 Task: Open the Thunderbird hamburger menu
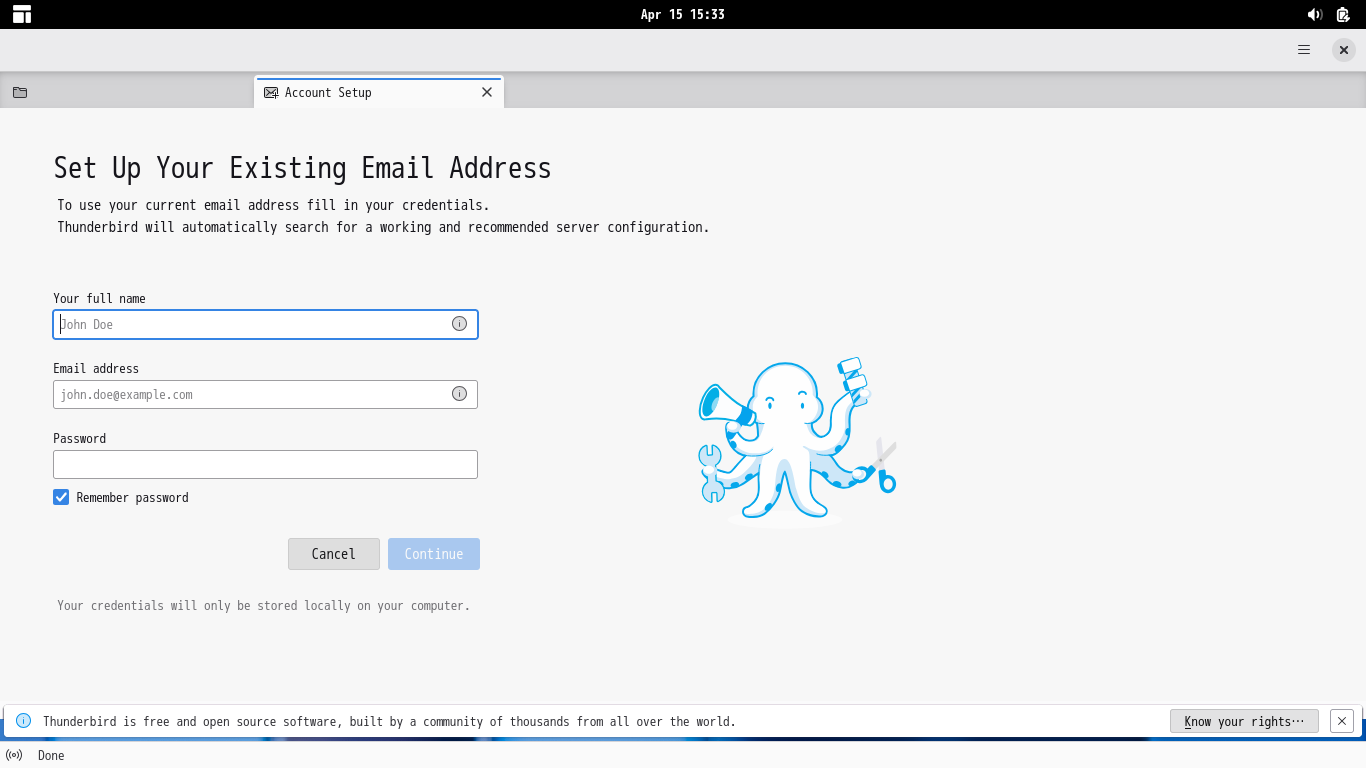click(x=1304, y=50)
